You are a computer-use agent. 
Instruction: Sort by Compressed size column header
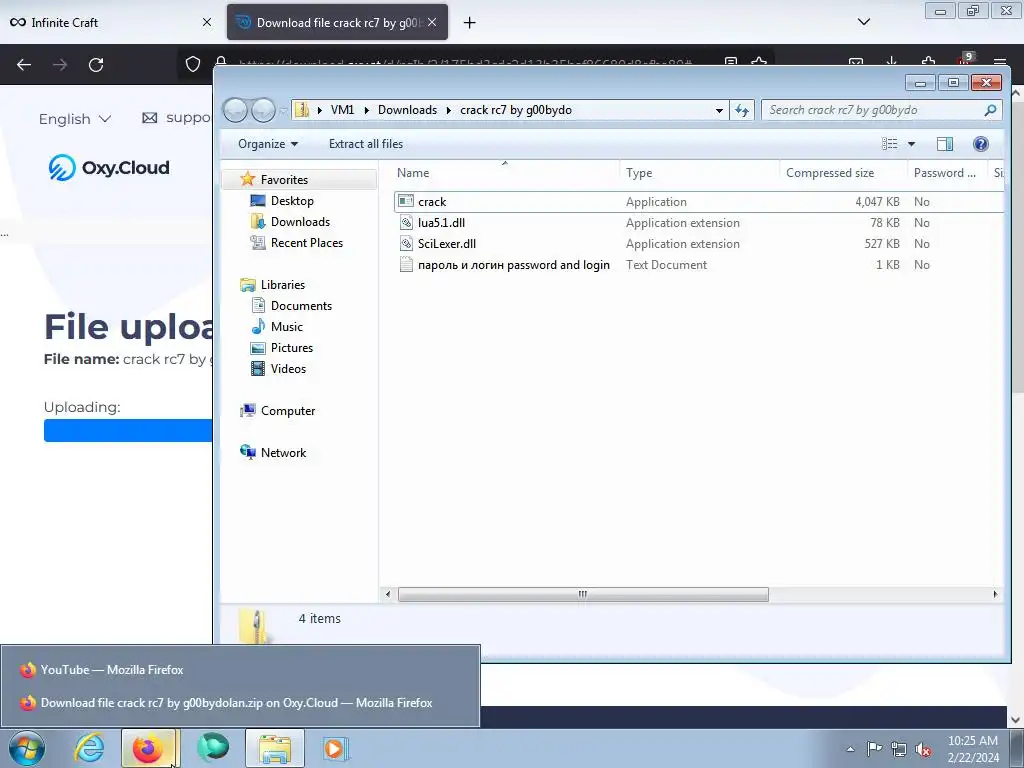(843, 172)
